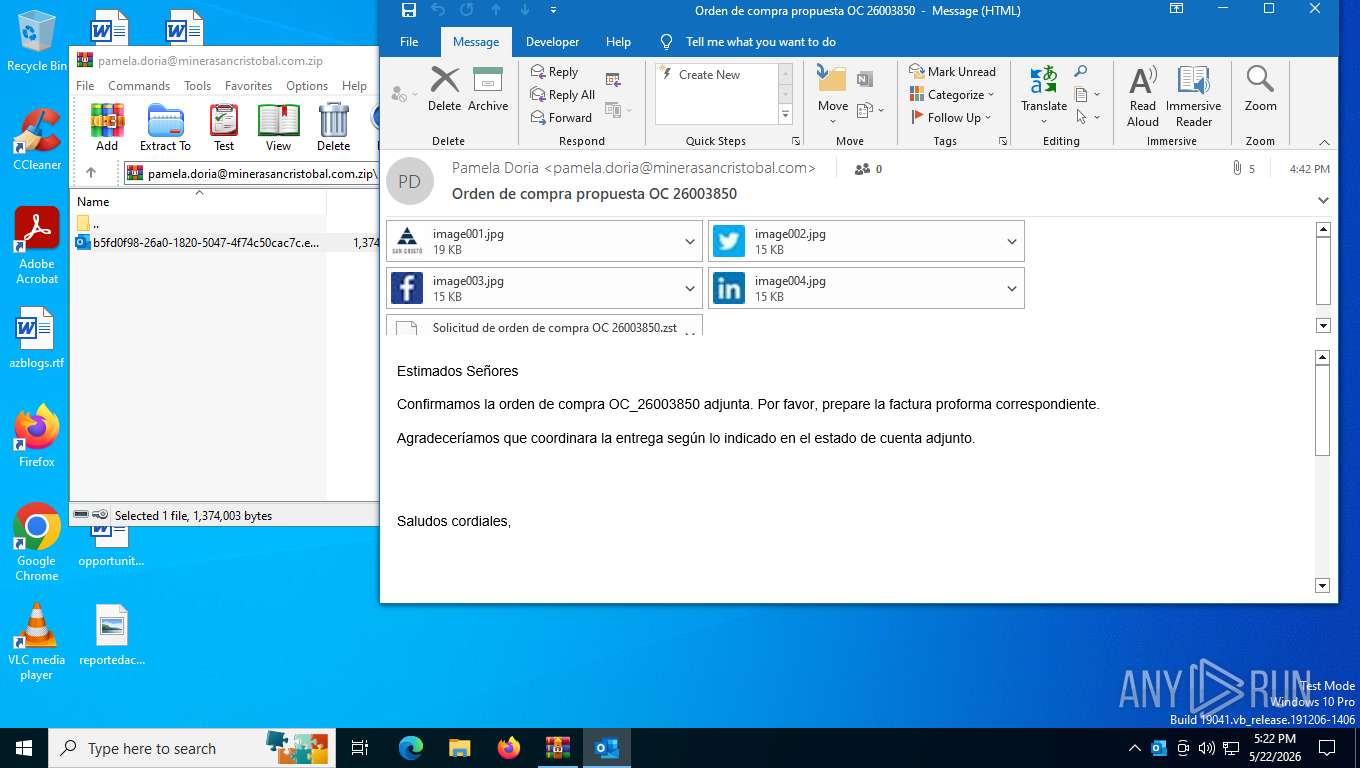This screenshot has width=1360, height=768.
Task: Click the Delete icon in Outlook ribbon
Action: [x=444, y=89]
